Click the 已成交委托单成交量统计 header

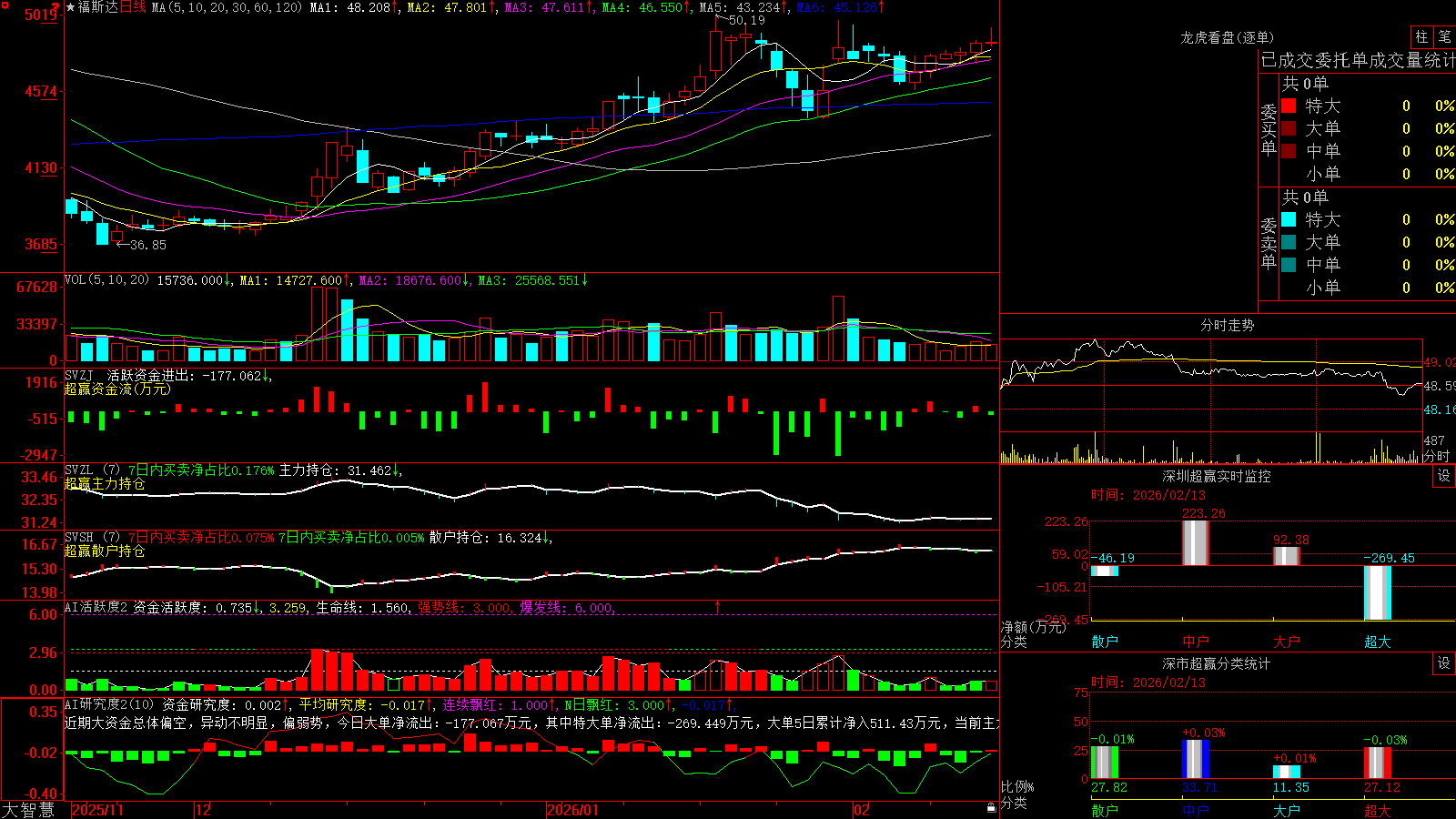point(1358,60)
